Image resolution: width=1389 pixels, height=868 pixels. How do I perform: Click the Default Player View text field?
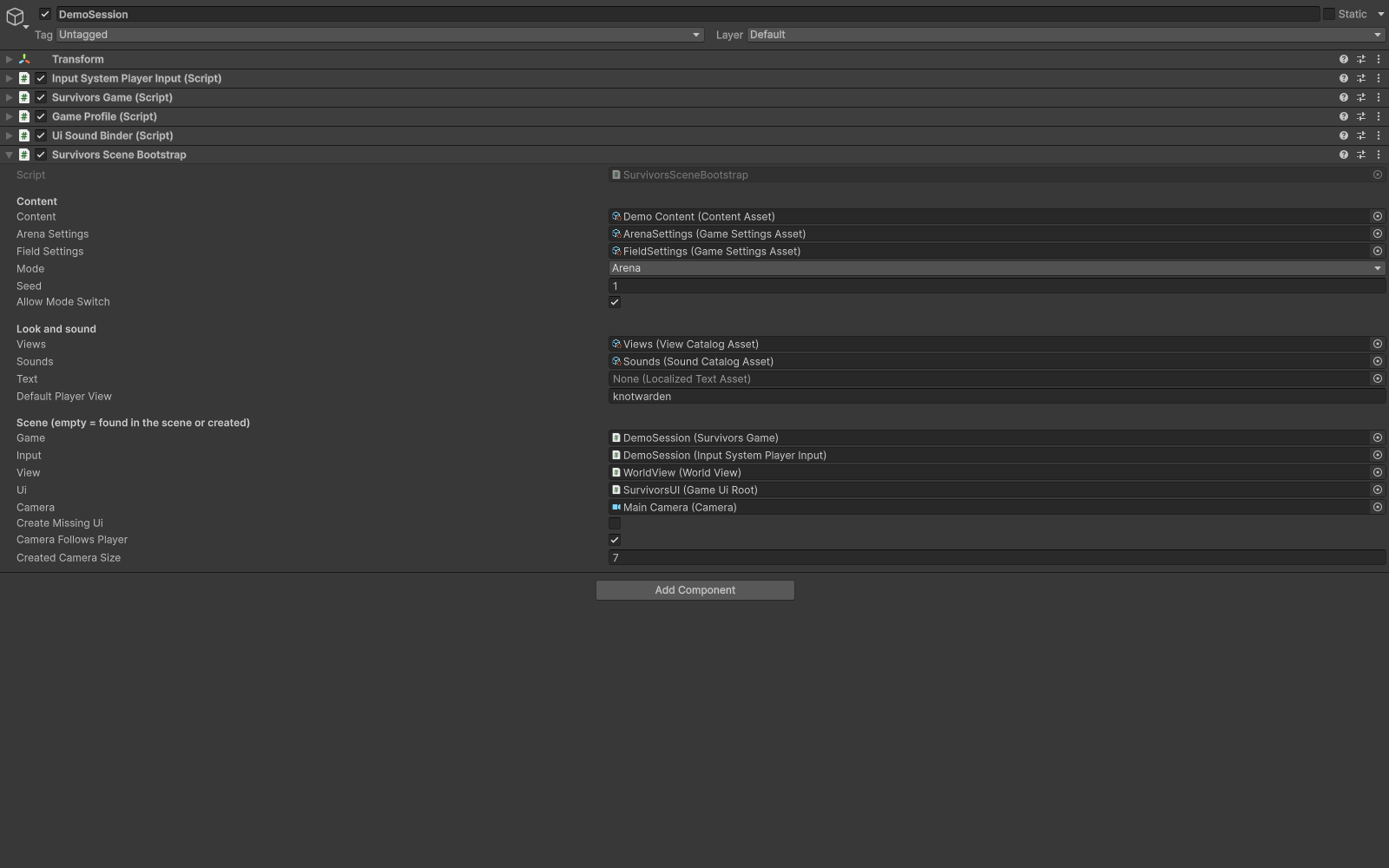click(997, 397)
